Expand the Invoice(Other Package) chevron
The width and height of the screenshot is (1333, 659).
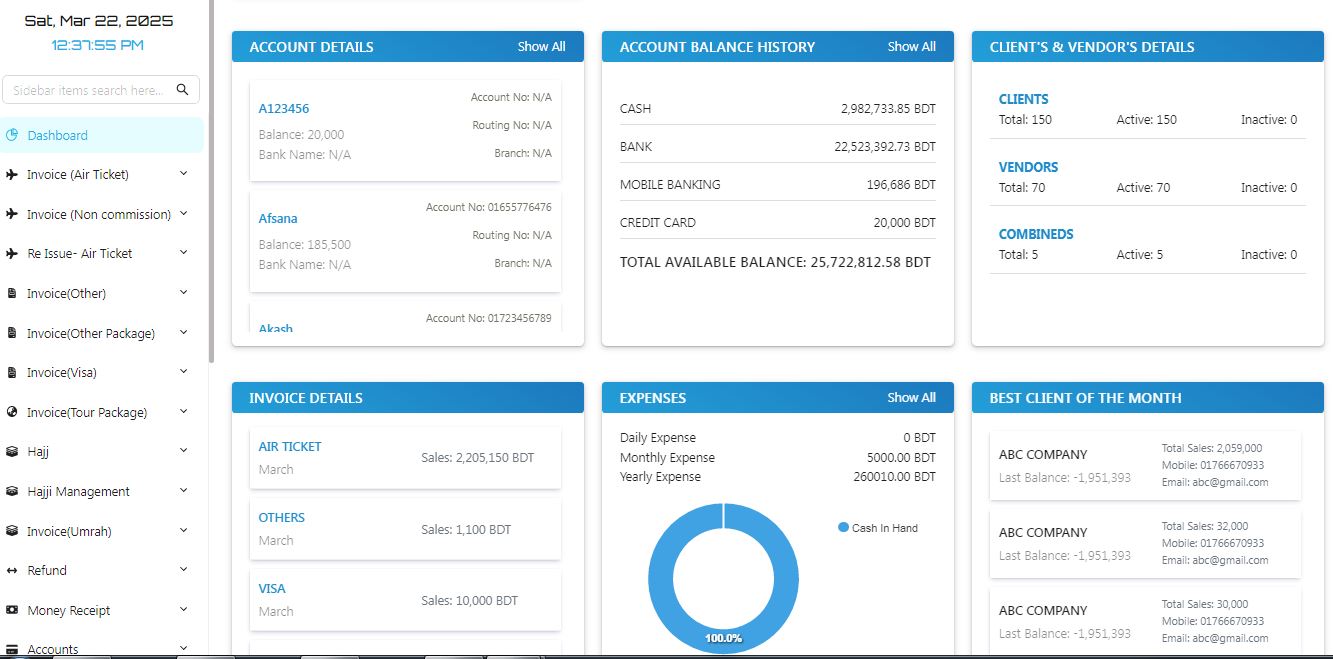tap(183, 332)
